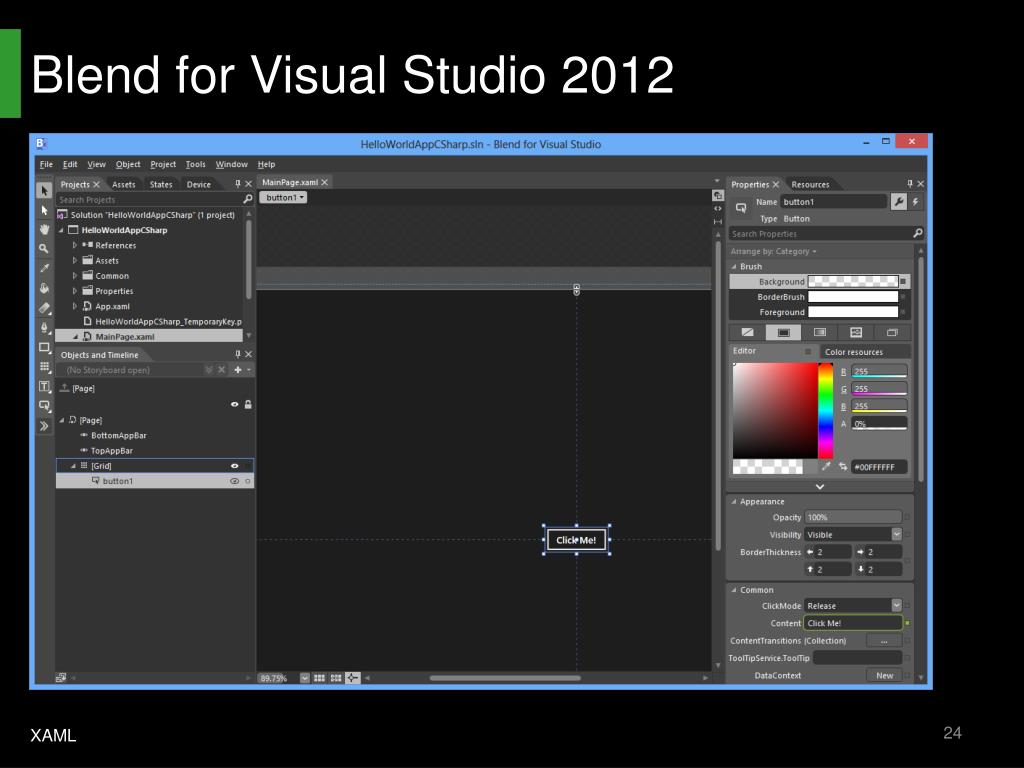The image size is (1024, 768).
Task: Click the return scope to Page icon
Action: click(64, 388)
